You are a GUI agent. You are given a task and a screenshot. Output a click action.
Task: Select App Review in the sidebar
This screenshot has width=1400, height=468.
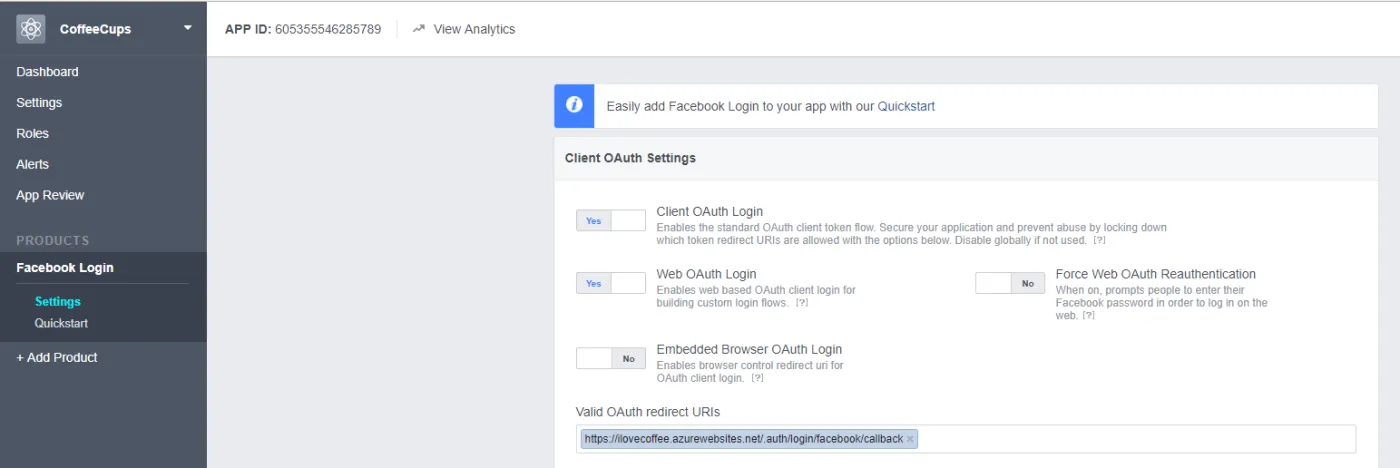50,195
